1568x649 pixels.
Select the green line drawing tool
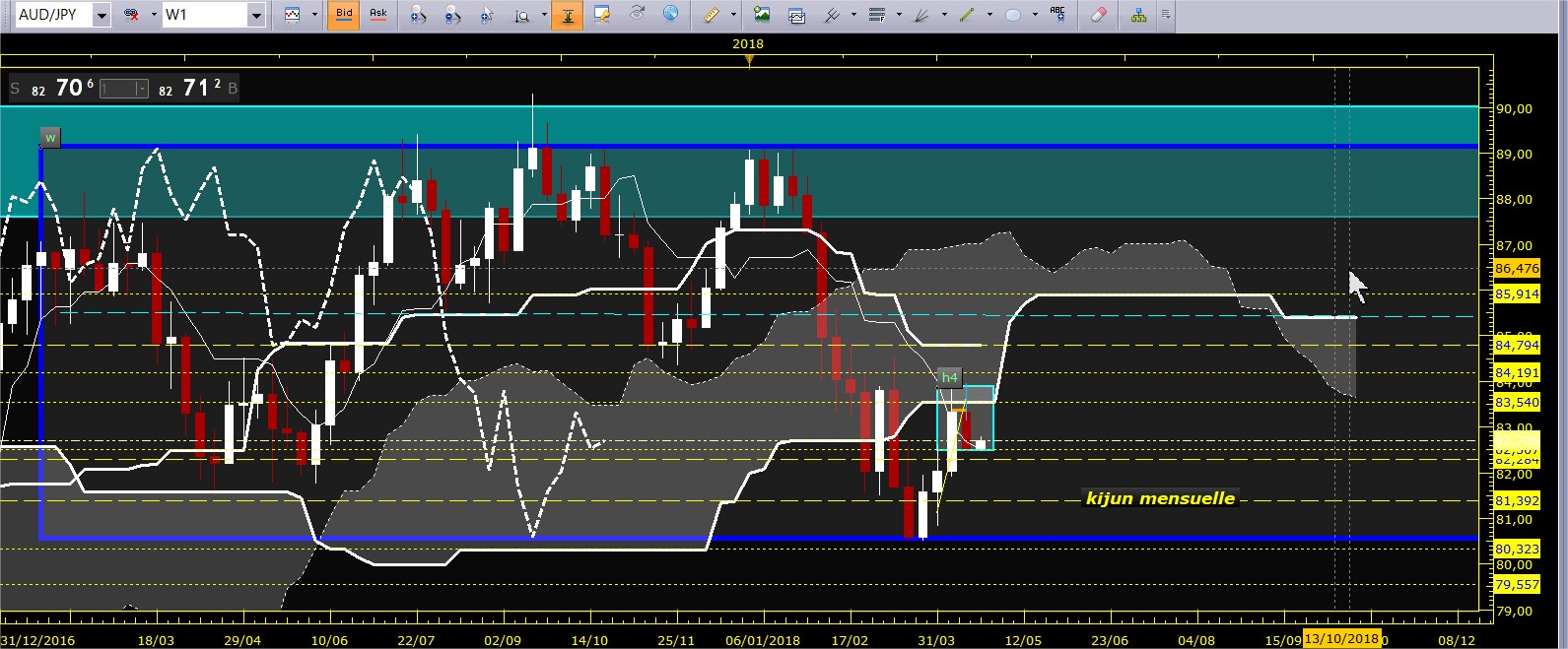[968, 15]
